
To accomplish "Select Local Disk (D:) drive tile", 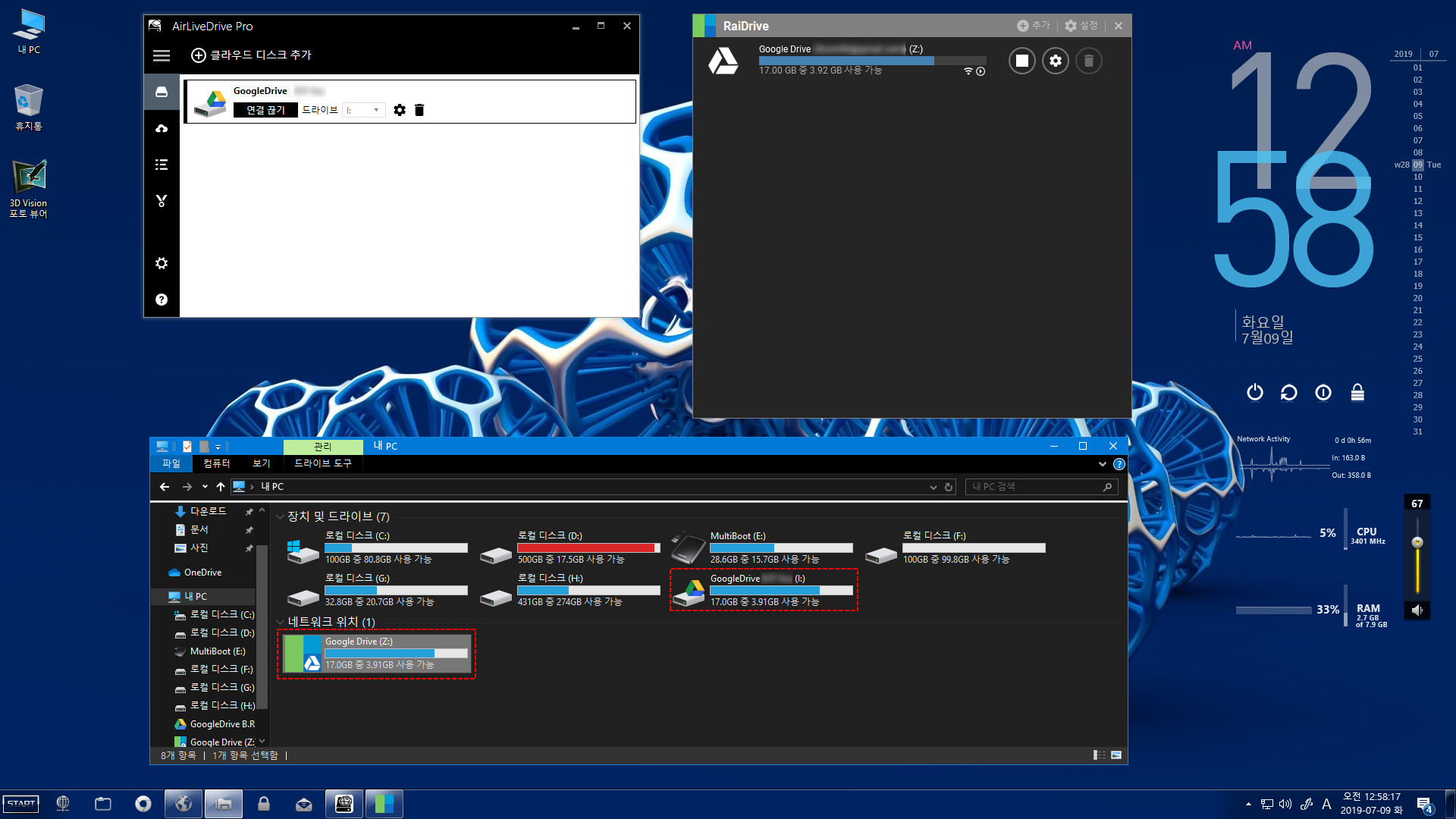I will [x=570, y=548].
